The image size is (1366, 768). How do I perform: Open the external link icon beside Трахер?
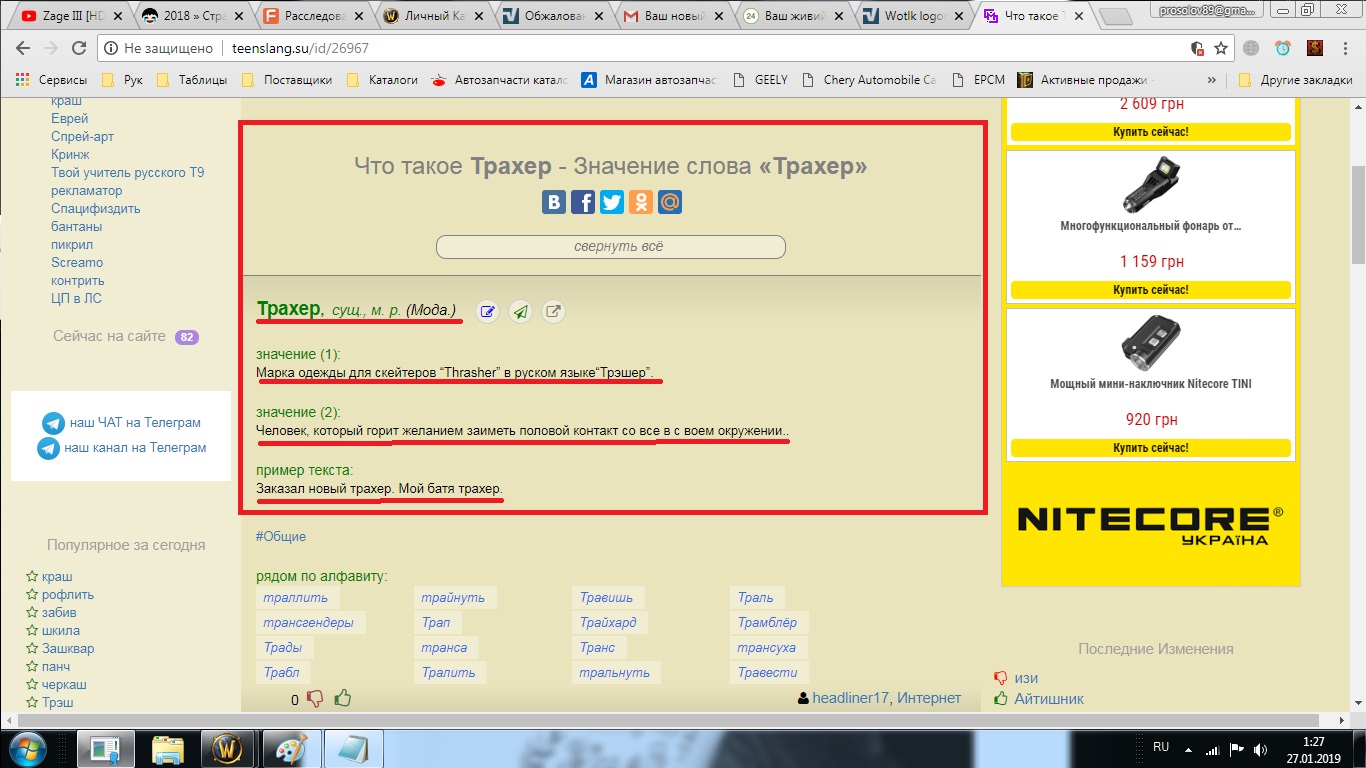point(553,311)
